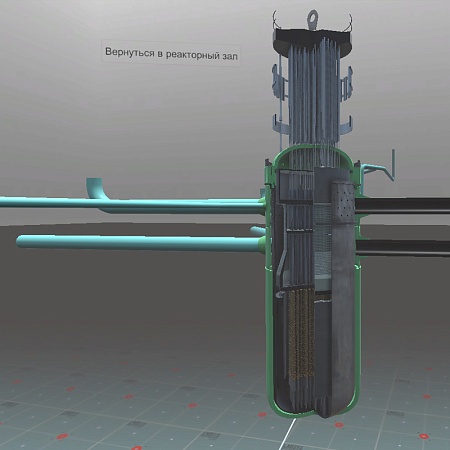The width and height of the screenshot is (450, 450).
Task: Select the curved cyan pipe elbow
Action: pos(96,188)
